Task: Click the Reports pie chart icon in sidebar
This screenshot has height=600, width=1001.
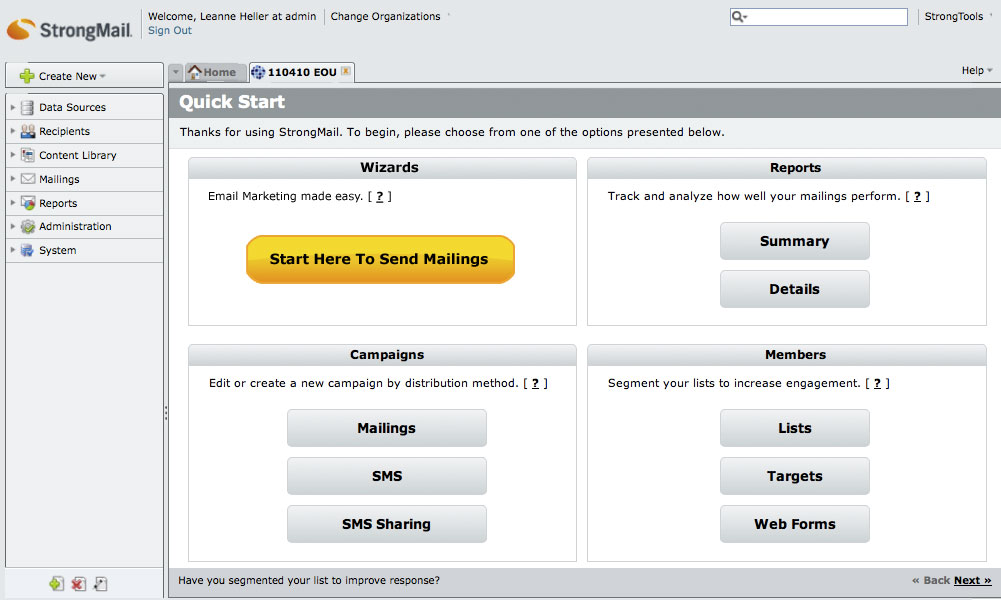Action: [27, 203]
